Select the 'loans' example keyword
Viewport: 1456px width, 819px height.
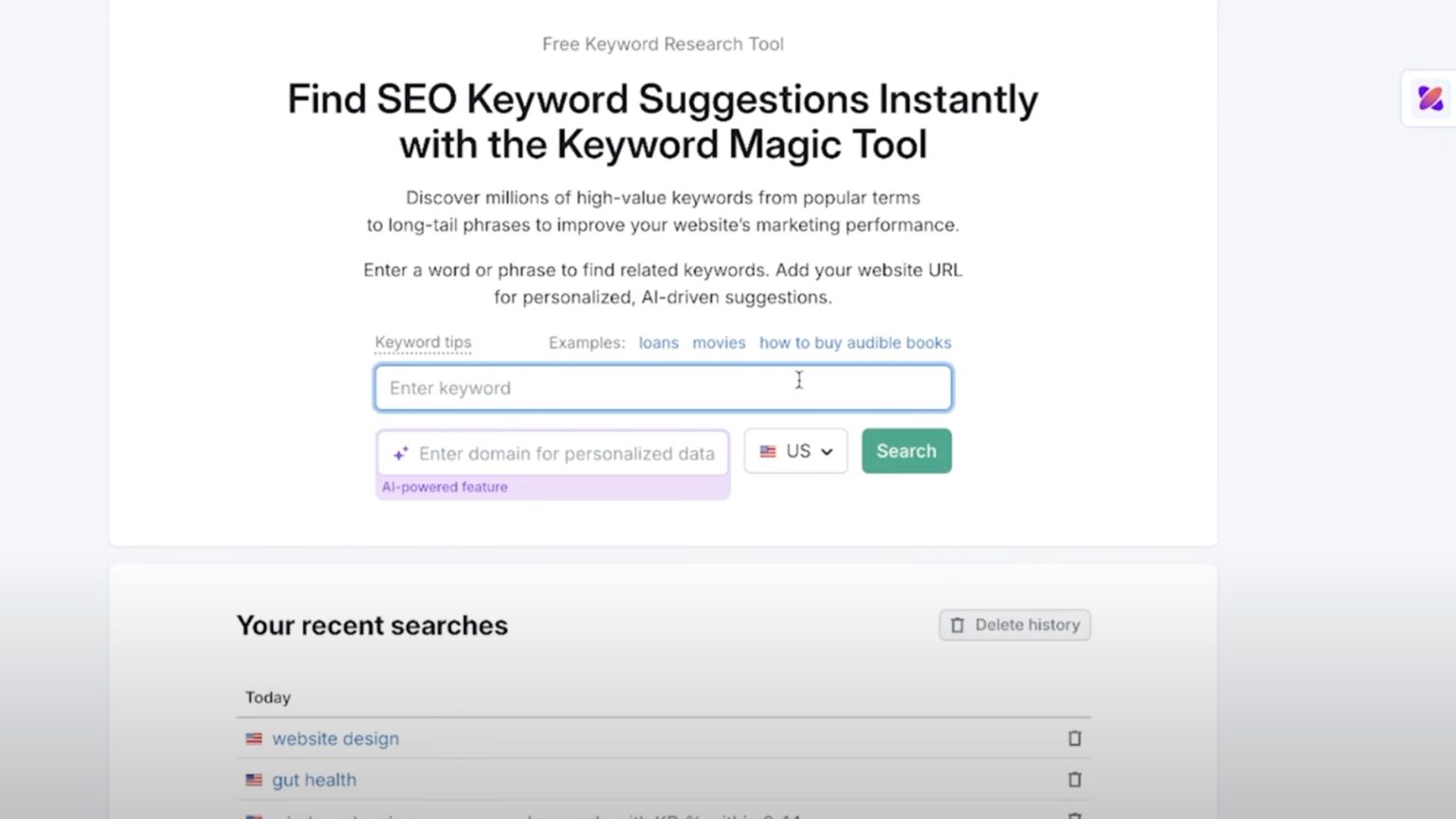pyautogui.click(x=658, y=343)
